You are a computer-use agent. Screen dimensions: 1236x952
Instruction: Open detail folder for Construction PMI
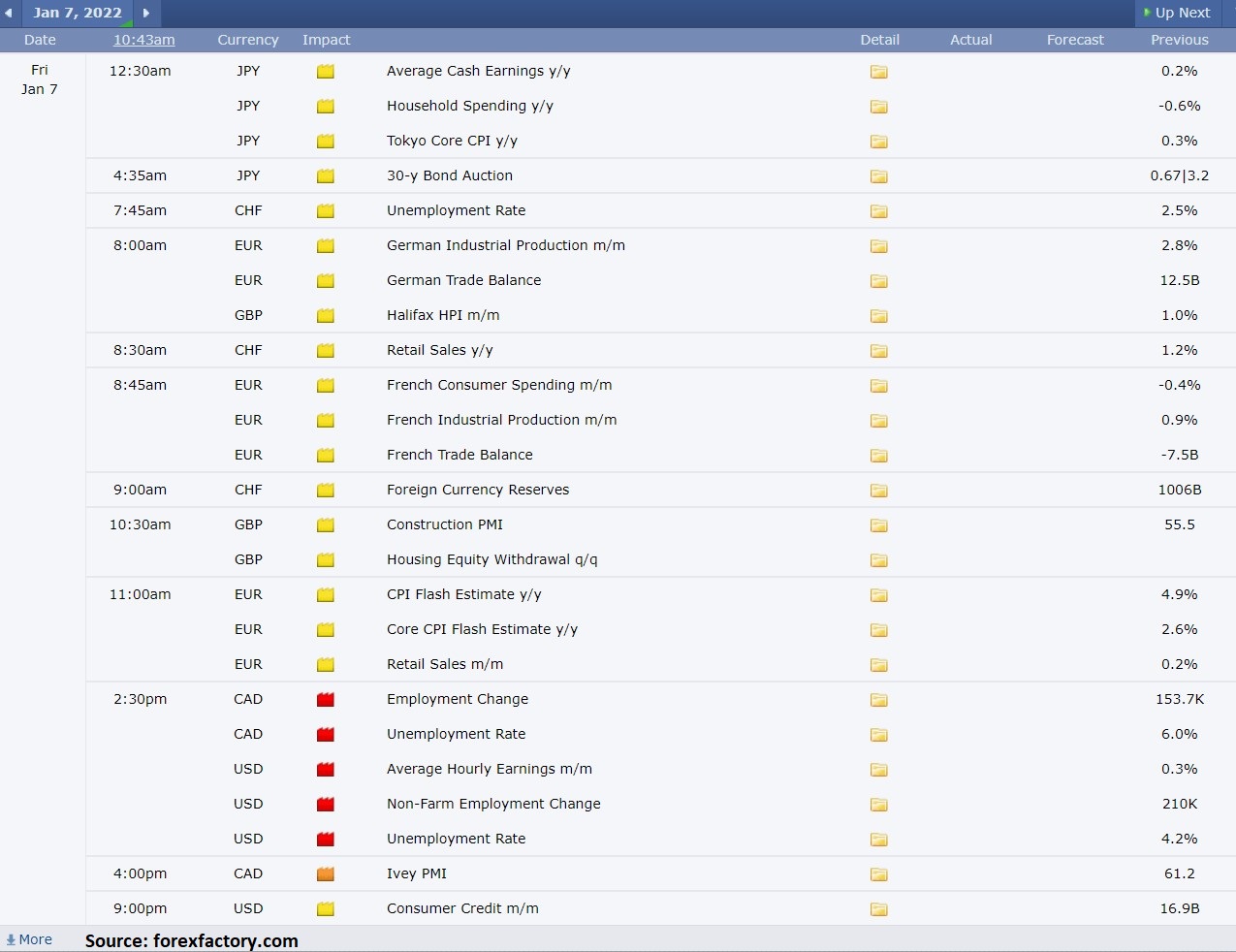pos(879,525)
